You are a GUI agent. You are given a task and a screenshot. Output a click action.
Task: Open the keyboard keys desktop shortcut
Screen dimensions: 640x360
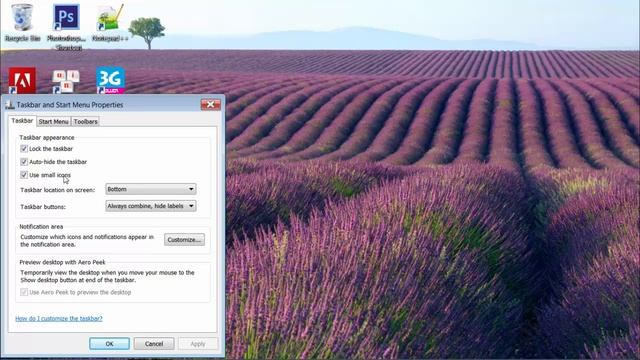pos(66,81)
